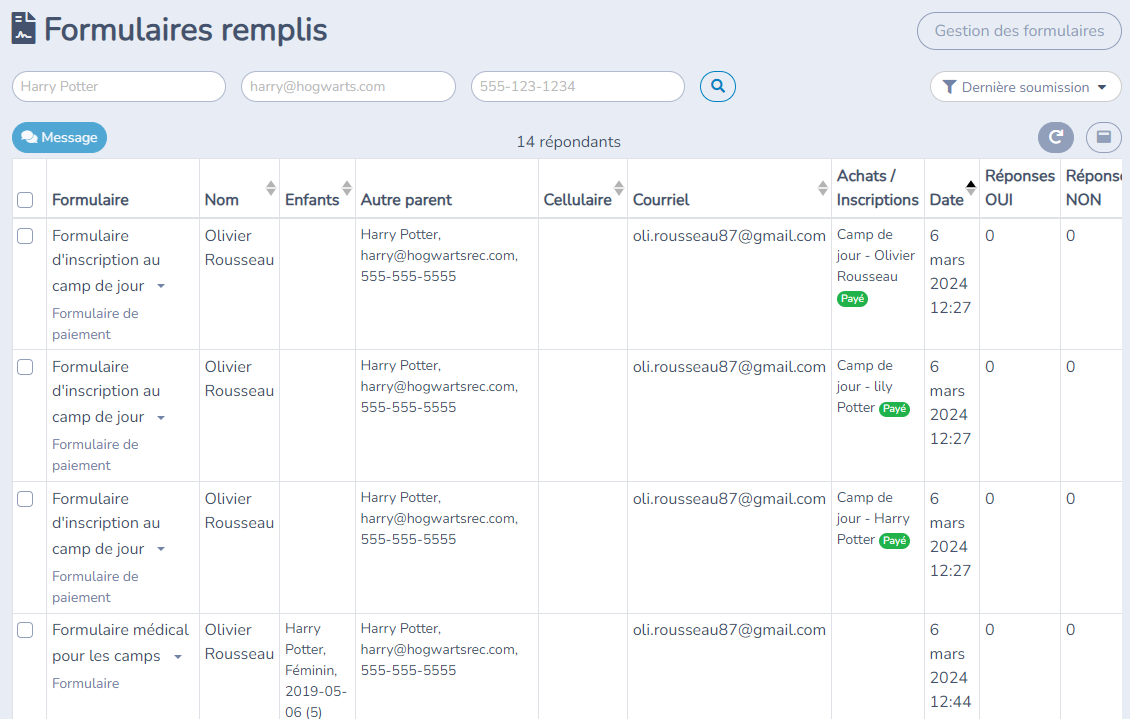Click the Payé badge in the Camp de jour - Harry Potter row
The width and height of the screenshot is (1130, 719).
coord(894,540)
